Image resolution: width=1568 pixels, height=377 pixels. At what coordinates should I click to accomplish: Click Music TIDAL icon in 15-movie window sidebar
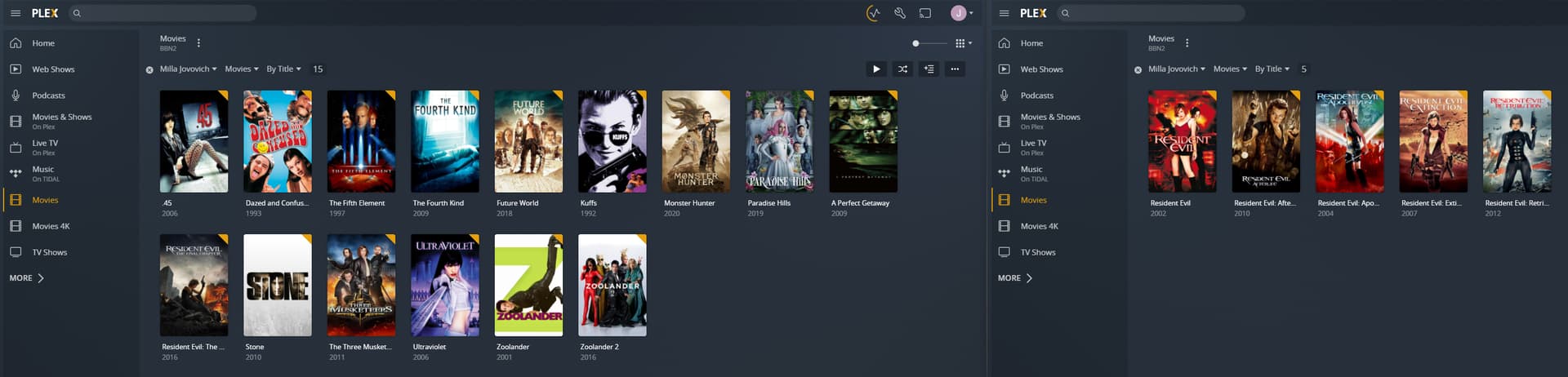coord(16,174)
